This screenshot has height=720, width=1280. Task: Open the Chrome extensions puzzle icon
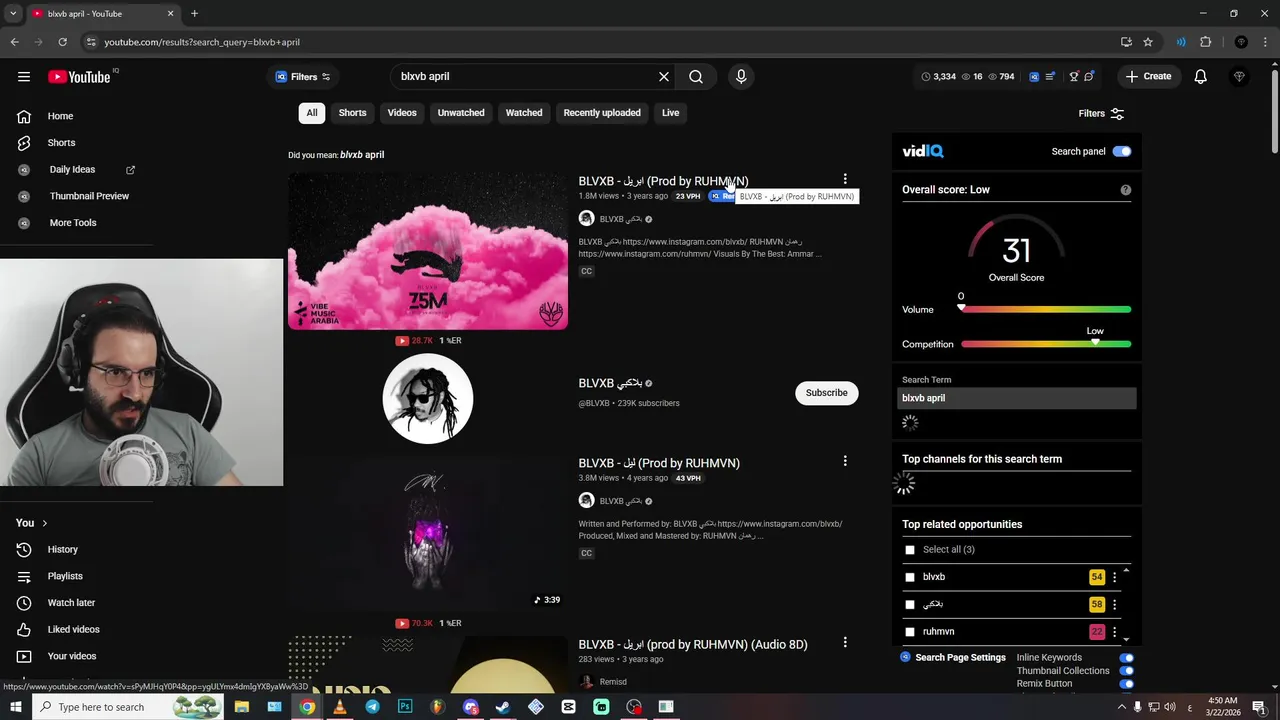(x=1205, y=42)
